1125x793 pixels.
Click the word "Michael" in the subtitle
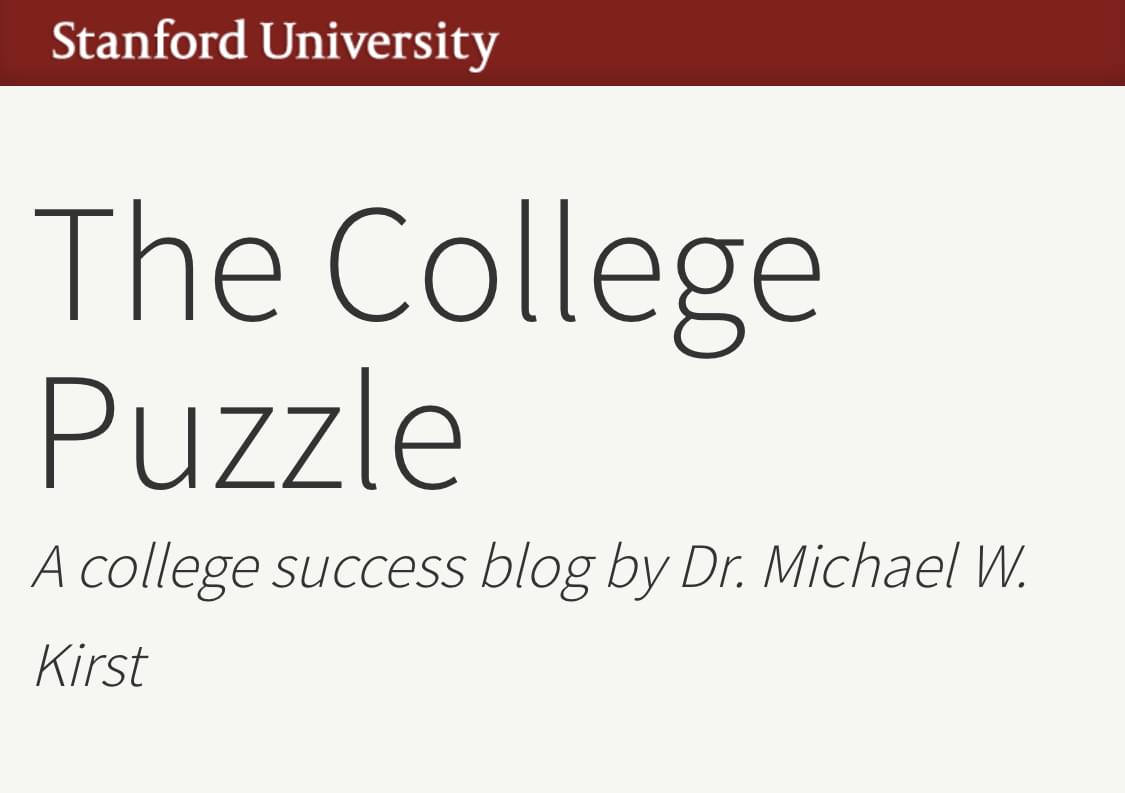click(x=862, y=566)
